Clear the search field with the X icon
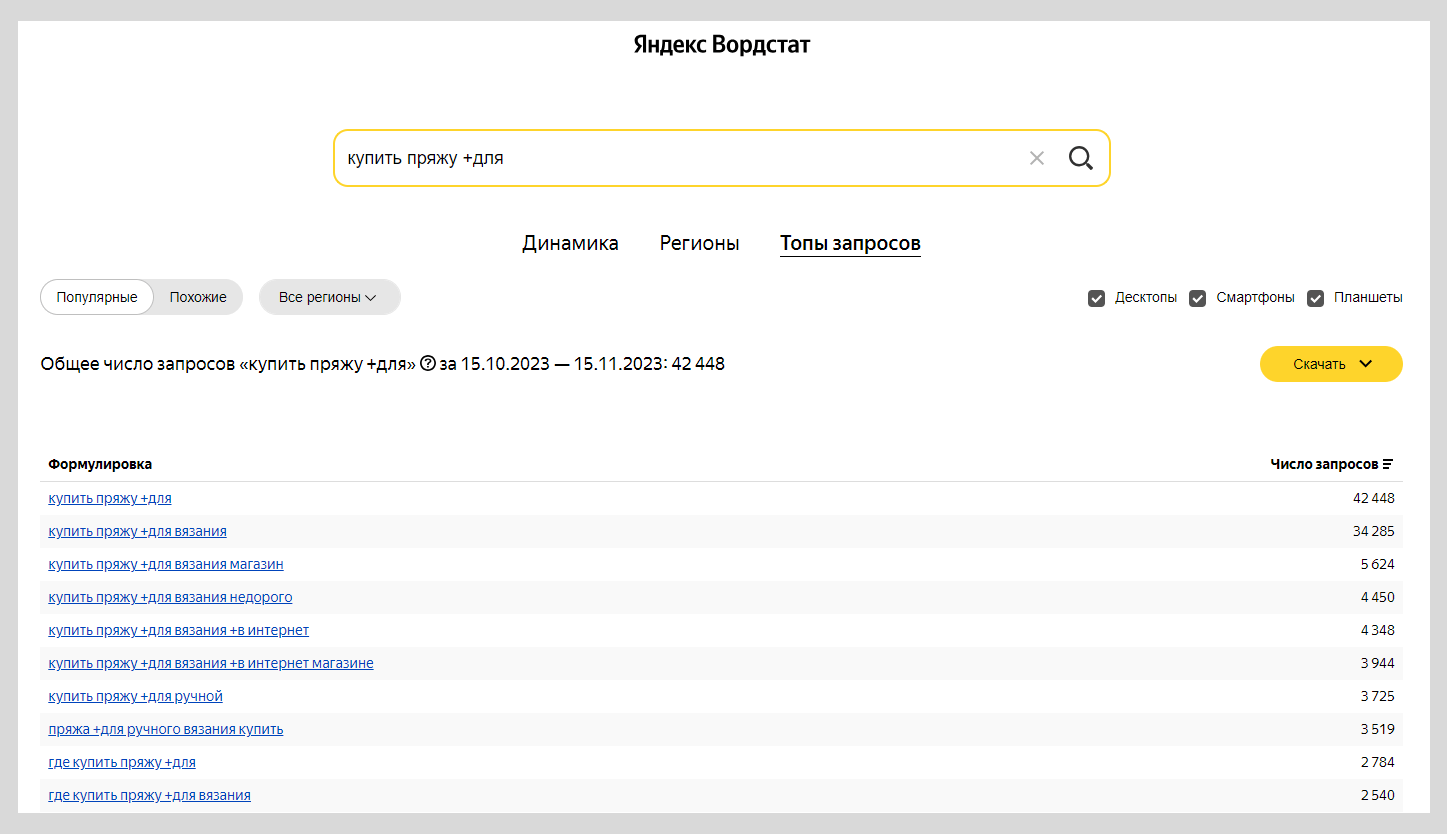Screen dimensions: 1447x834 coord(1037,158)
